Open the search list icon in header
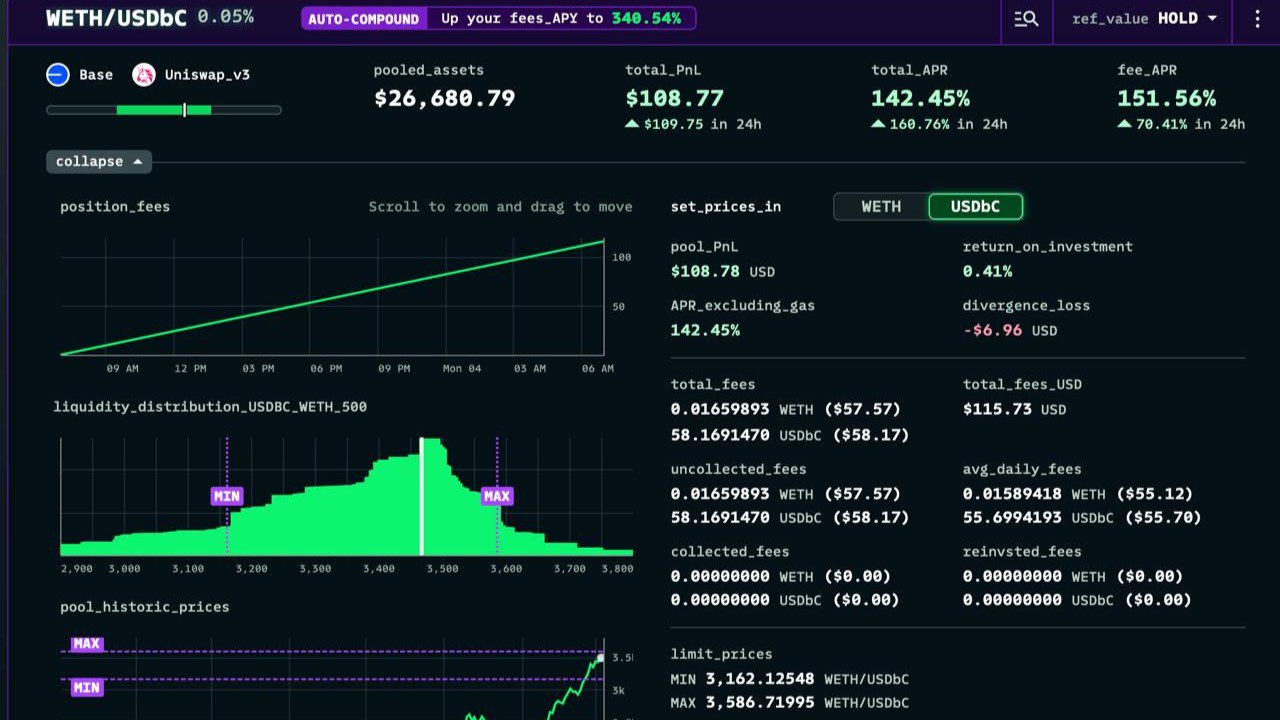This screenshot has height=720, width=1280. [1026, 19]
